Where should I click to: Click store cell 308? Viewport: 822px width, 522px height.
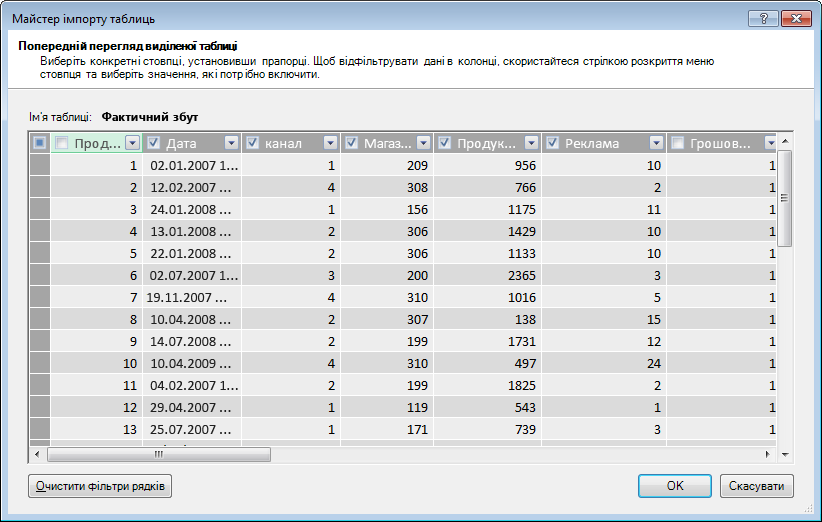(x=387, y=187)
